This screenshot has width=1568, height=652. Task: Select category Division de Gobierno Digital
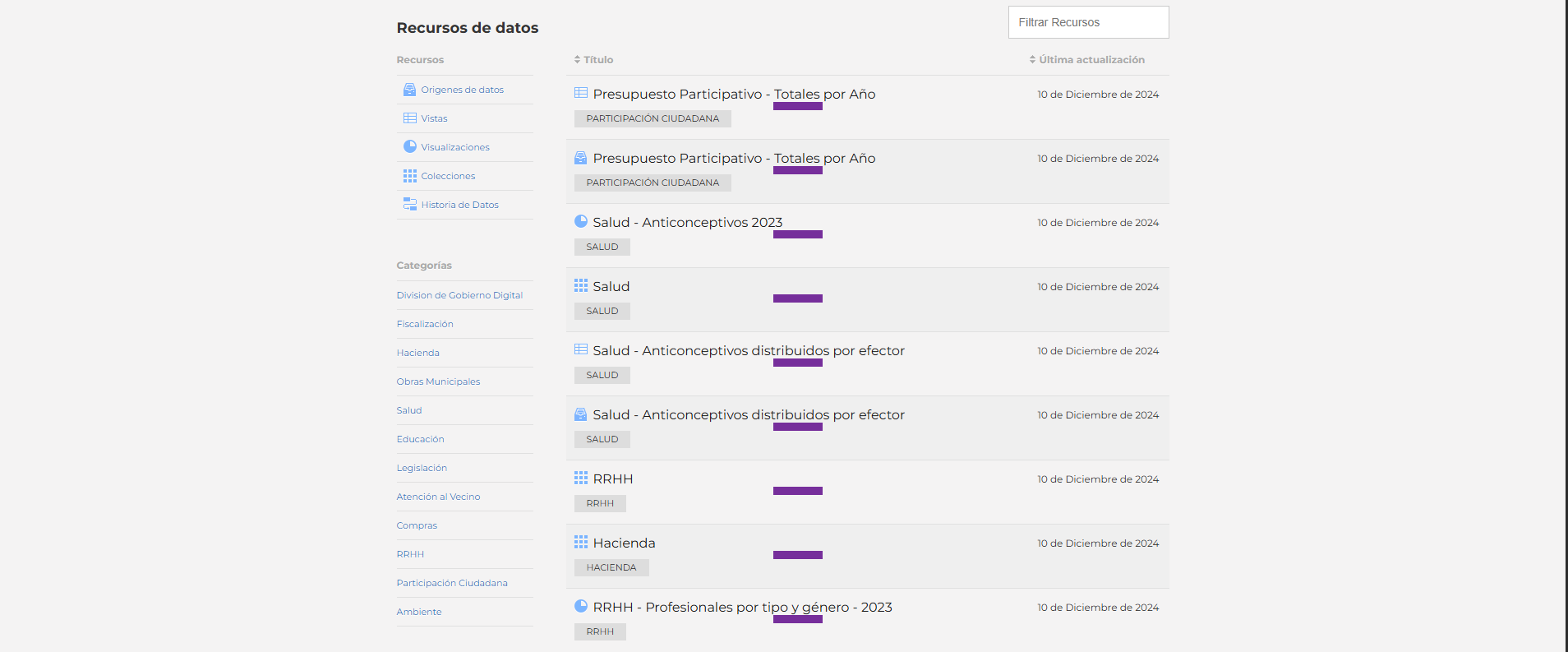[x=459, y=295]
